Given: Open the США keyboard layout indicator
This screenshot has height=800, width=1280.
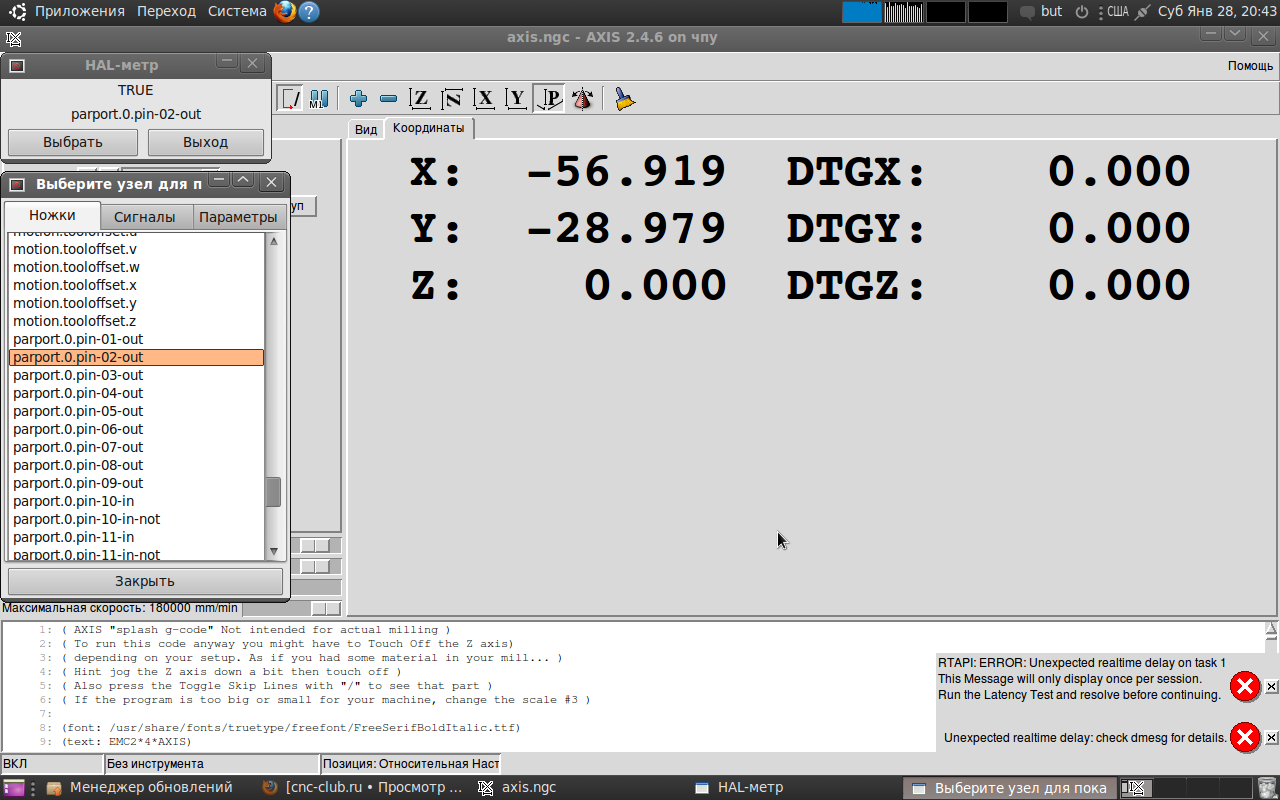Looking at the screenshot, I should 1117,12.
